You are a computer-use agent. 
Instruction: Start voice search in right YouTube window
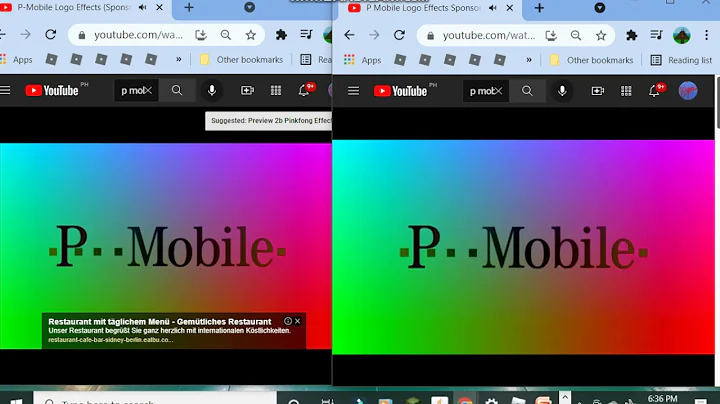pos(562,91)
